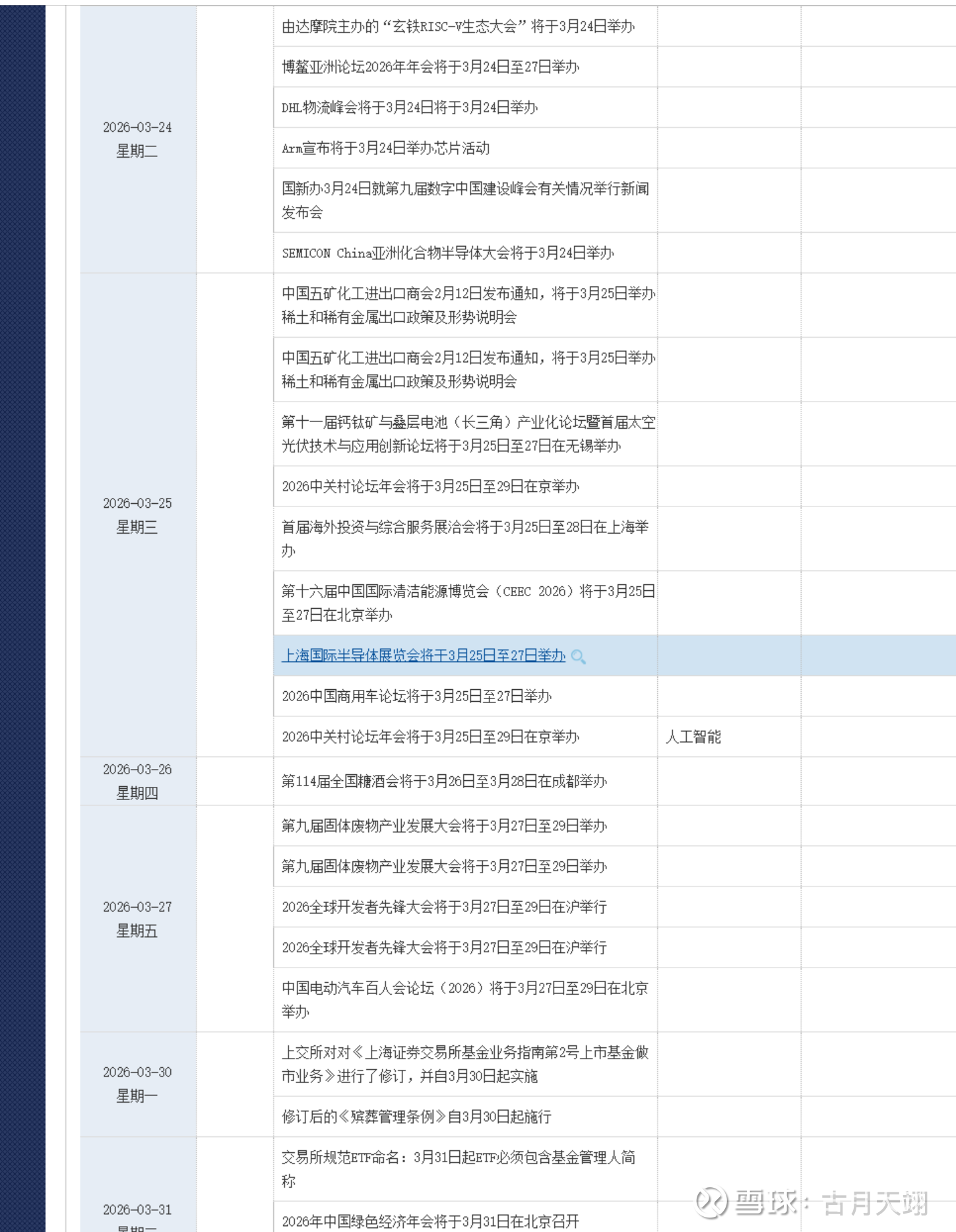
Task: Click the 第十一届钙钛矿与叠层电池 forum entry
Action: [x=468, y=434]
